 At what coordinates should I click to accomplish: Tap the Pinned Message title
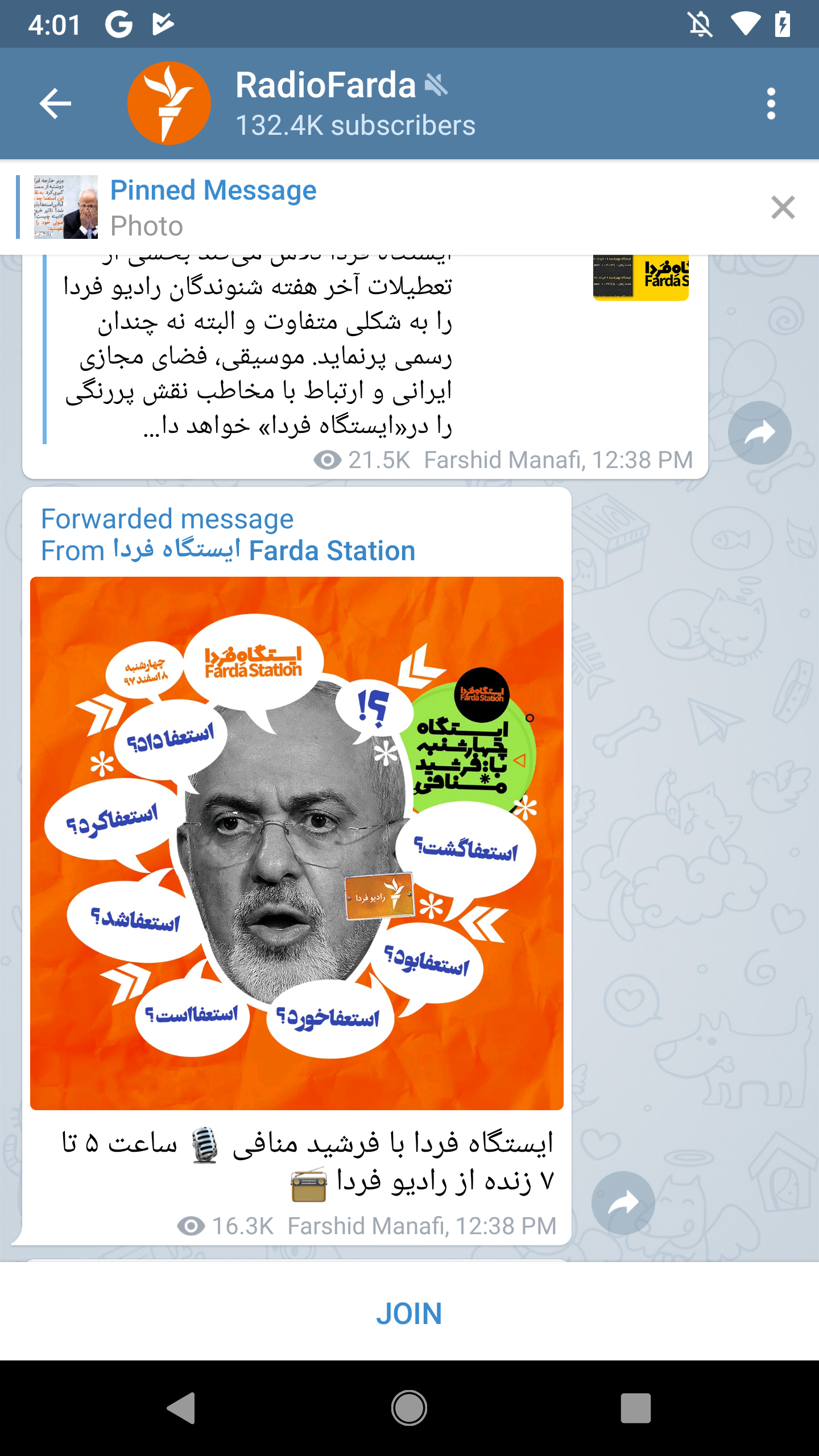tap(213, 190)
